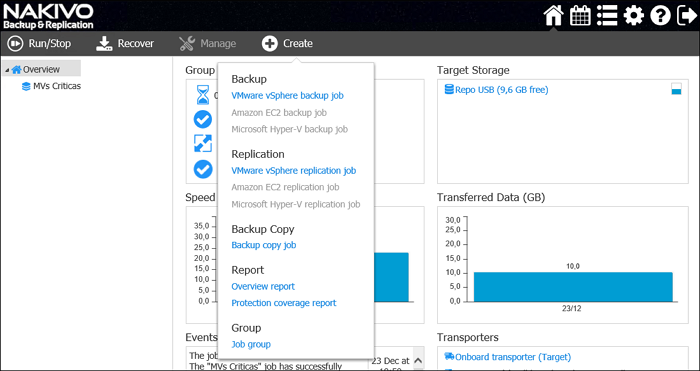Viewport: 700px width, 371px height.
Task: Click the Onboard transporter truck icon
Action: point(449,356)
